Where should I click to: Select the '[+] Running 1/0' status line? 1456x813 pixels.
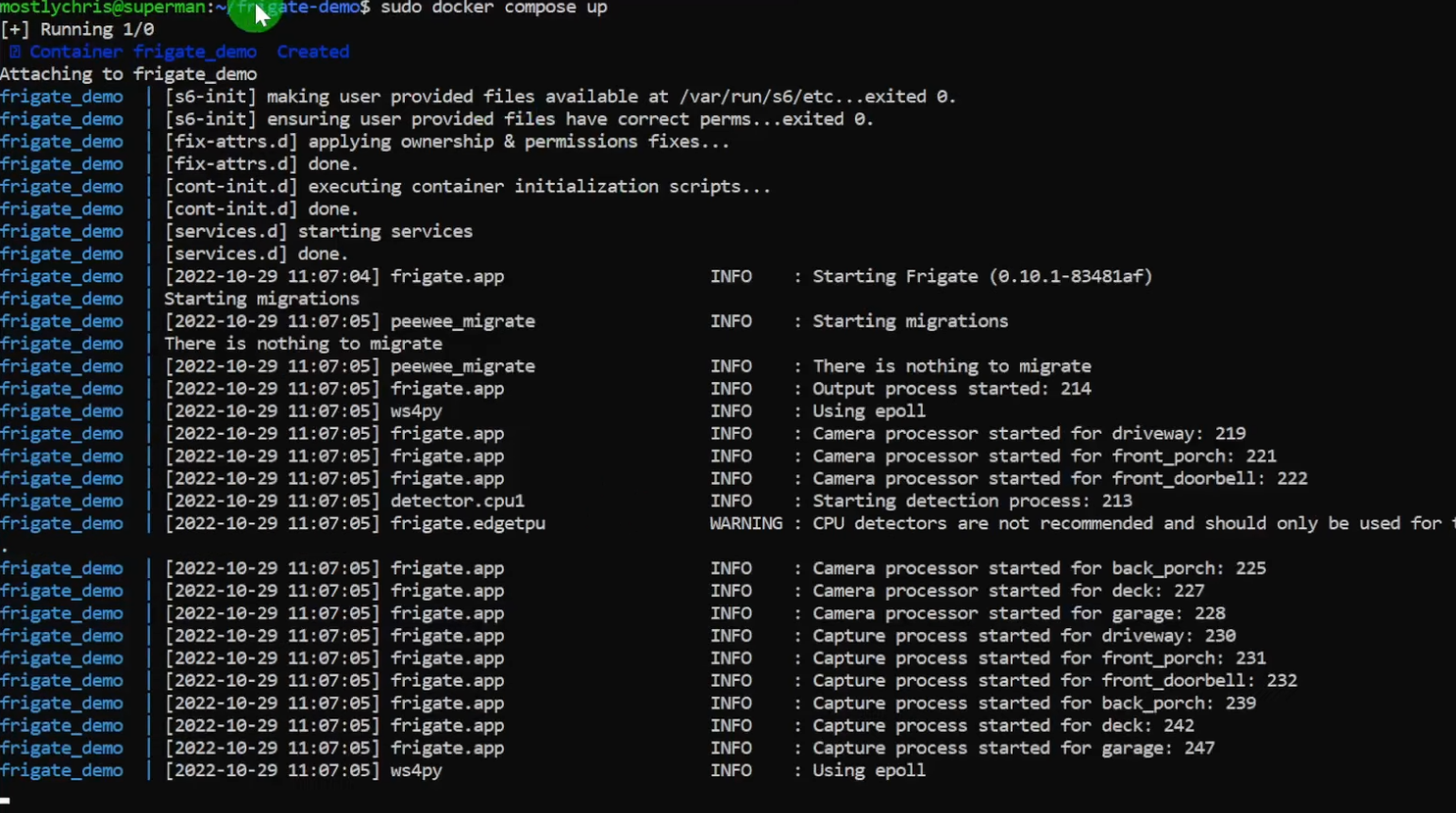[x=77, y=29]
